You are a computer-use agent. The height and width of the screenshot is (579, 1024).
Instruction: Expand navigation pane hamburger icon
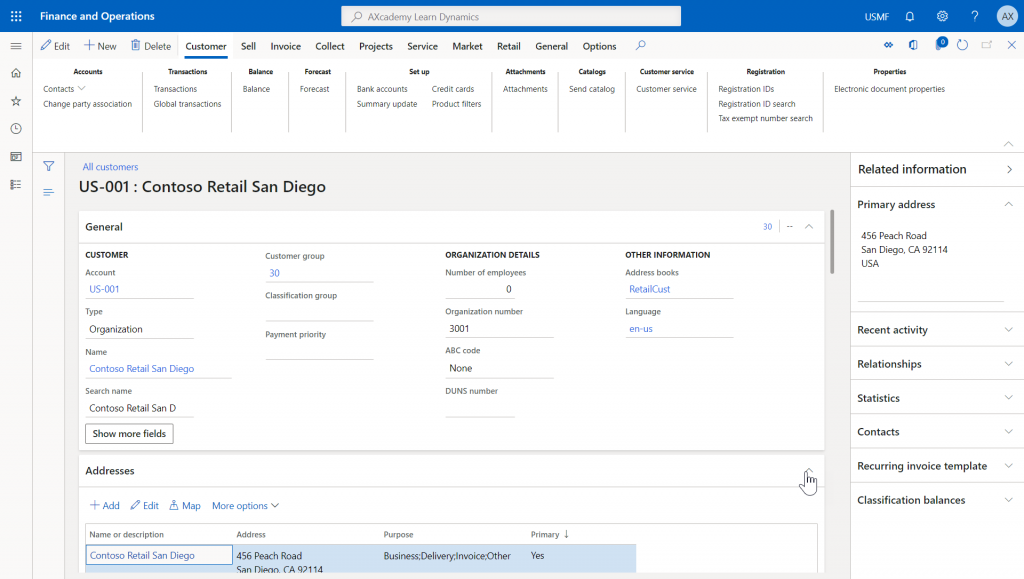coord(16,46)
